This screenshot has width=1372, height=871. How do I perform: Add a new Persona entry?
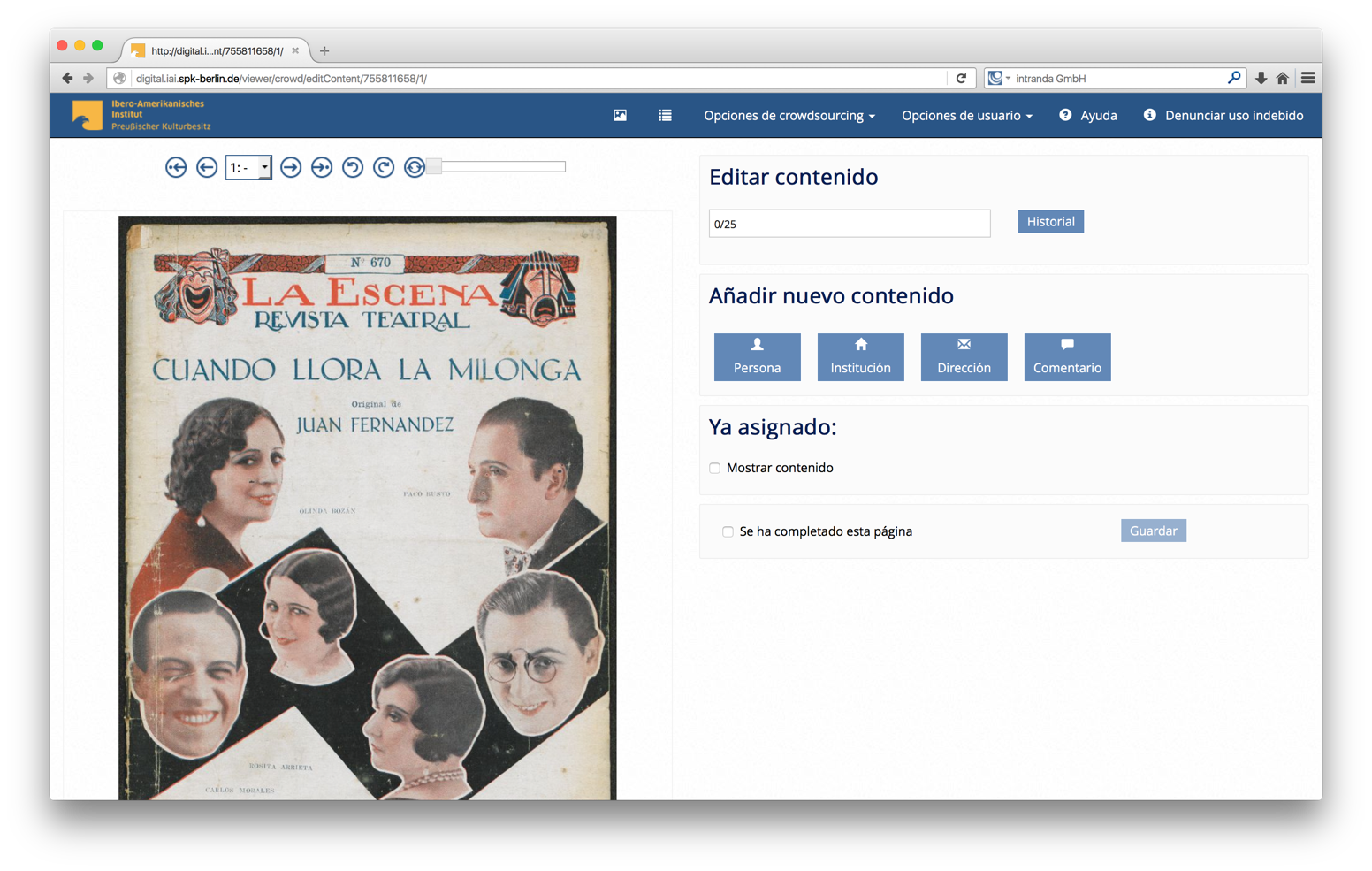(x=758, y=357)
